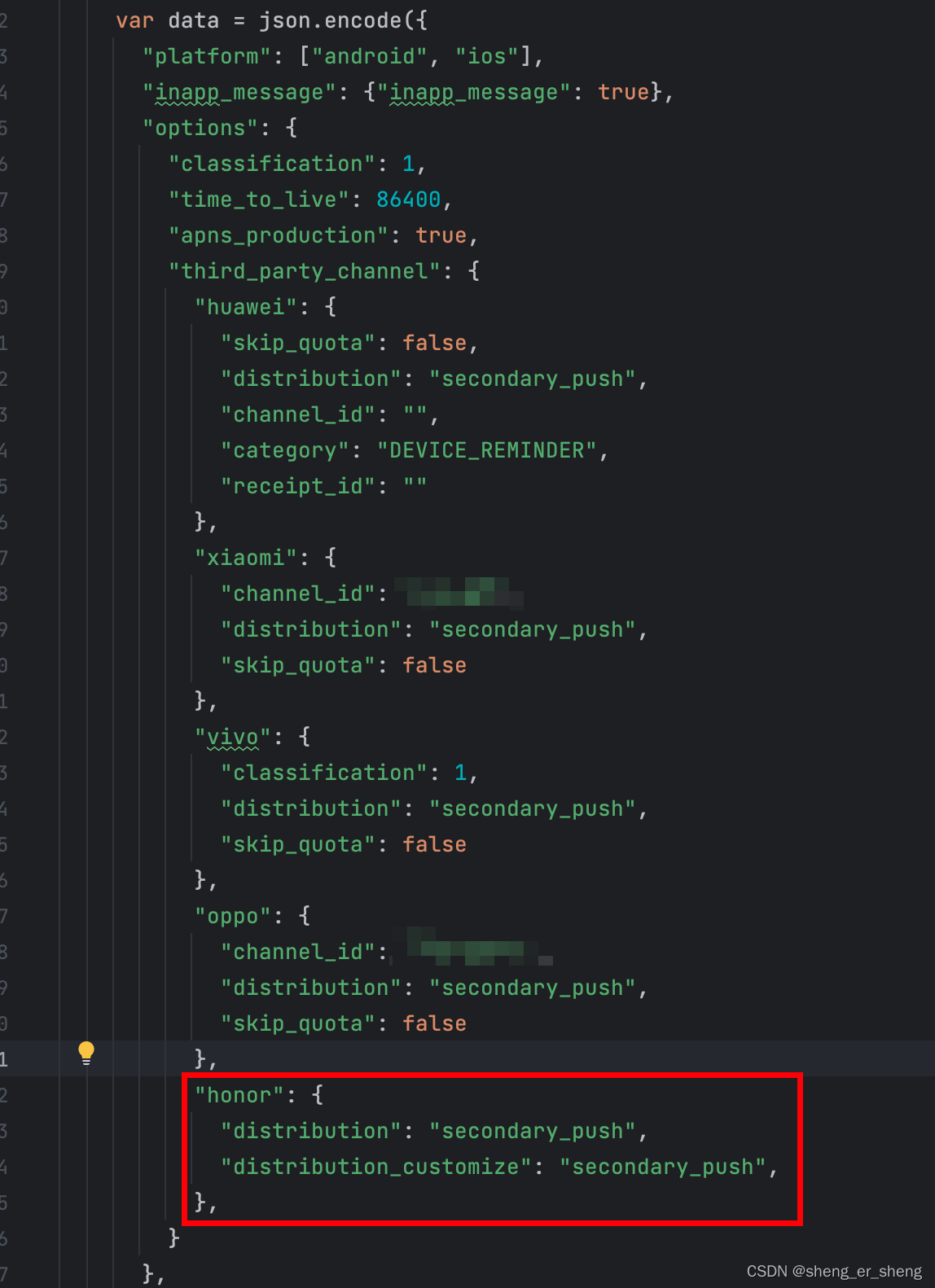Image resolution: width=935 pixels, height=1288 pixels.
Task: Click the "oppo" key
Action: (233, 916)
